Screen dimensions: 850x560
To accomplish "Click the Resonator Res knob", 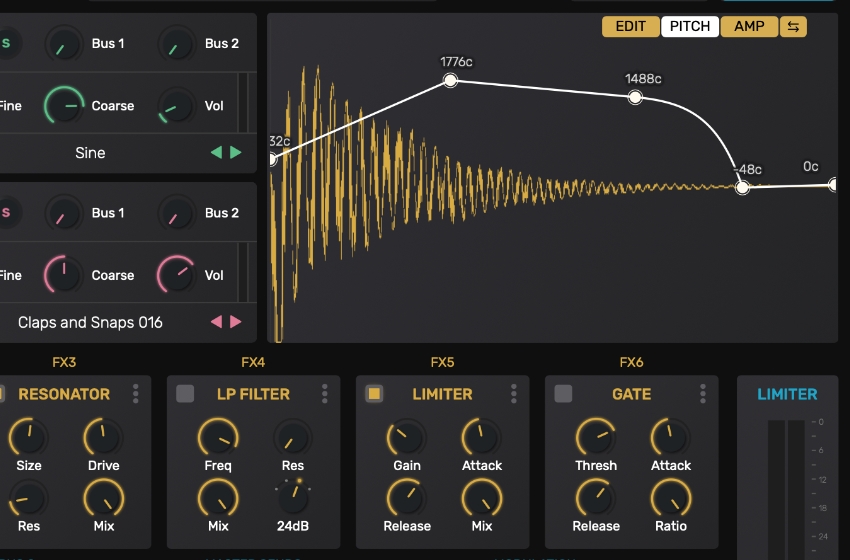I will [x=29, y=498].
